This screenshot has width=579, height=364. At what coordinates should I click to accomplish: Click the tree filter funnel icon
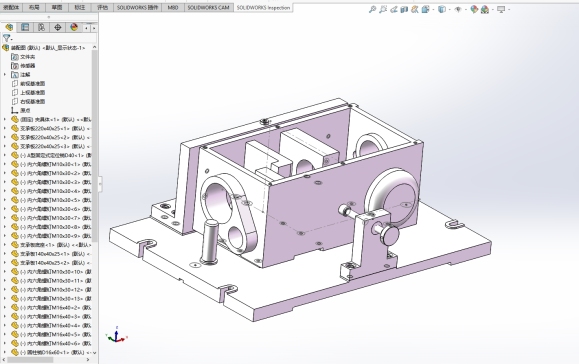pos(7,38)
